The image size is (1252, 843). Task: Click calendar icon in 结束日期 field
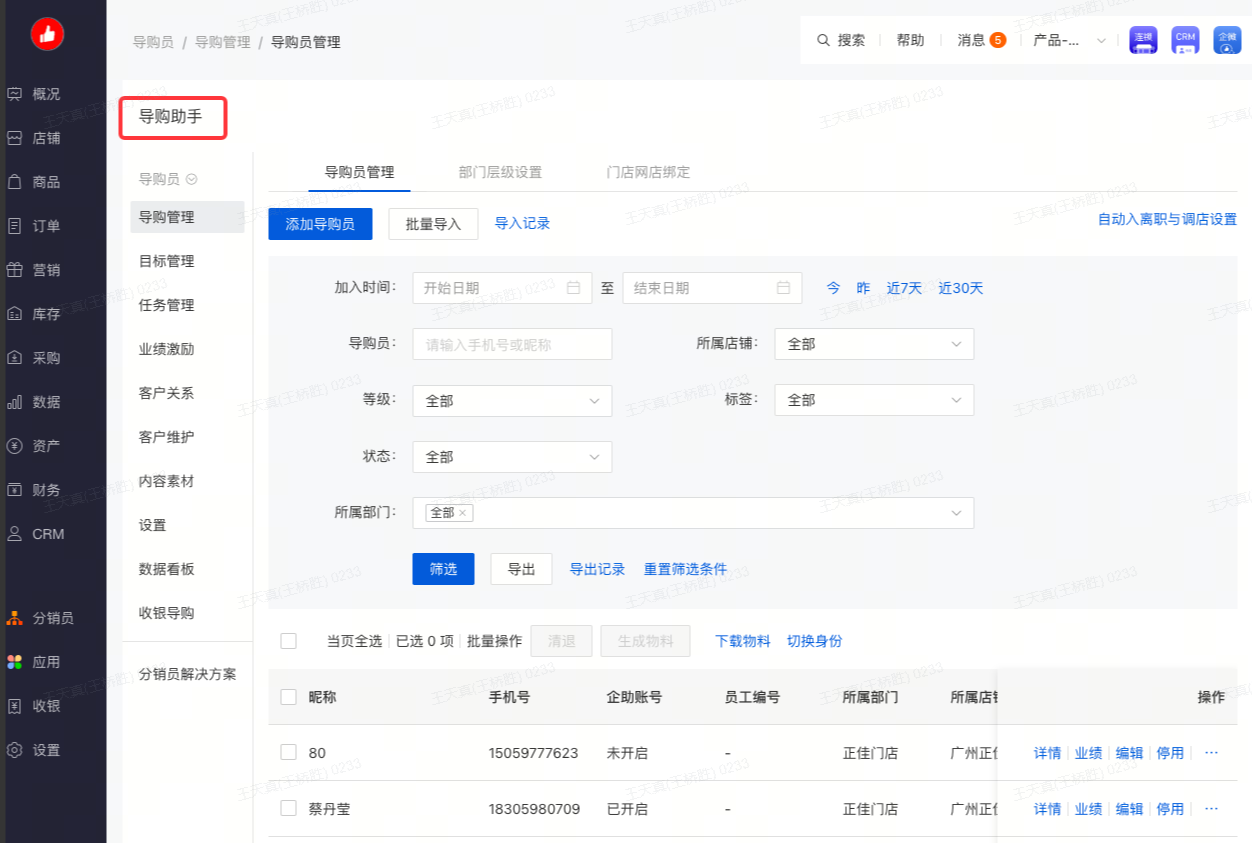click(784, 288)
